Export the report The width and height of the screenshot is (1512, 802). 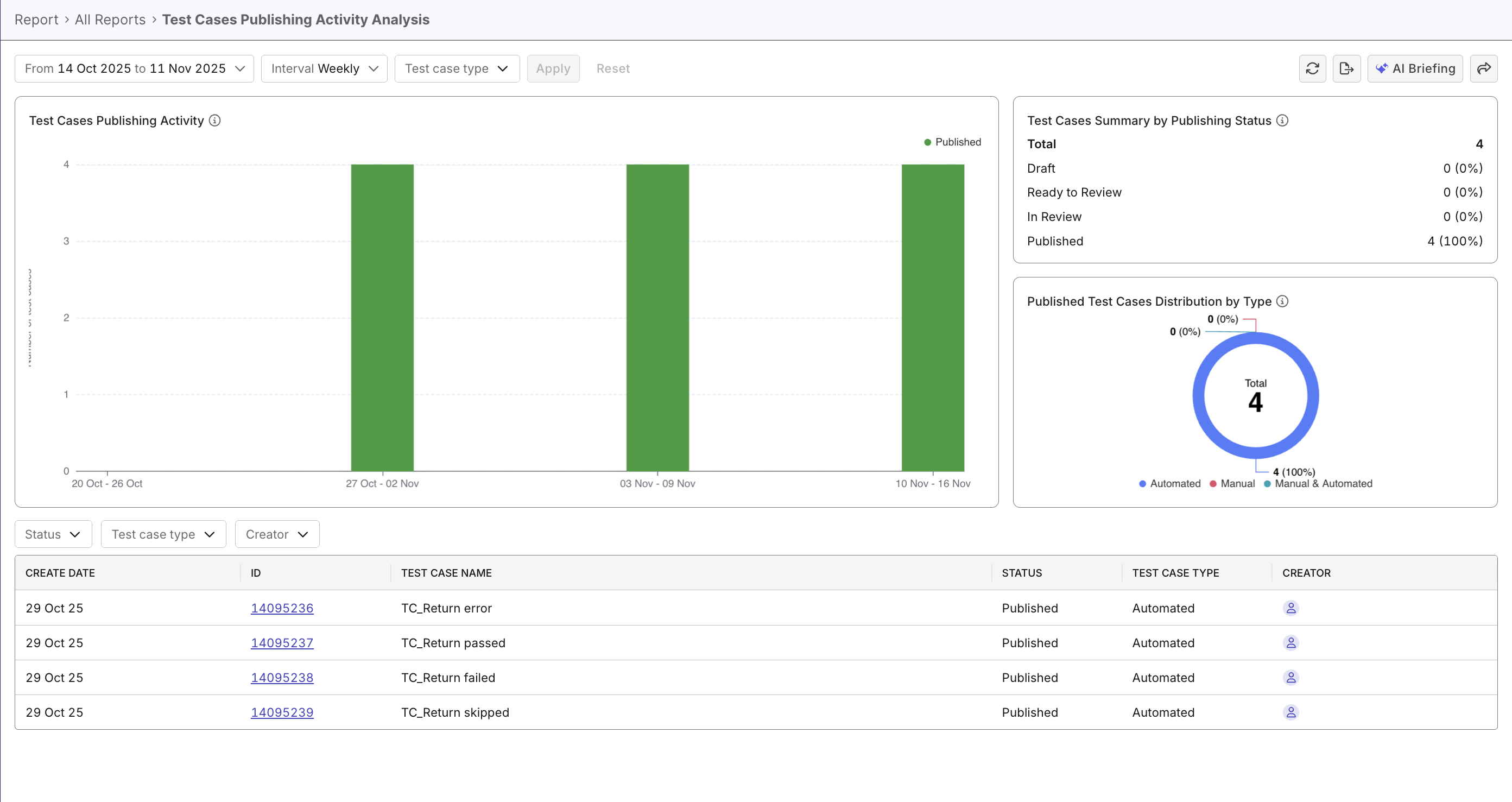(1347, 68)
